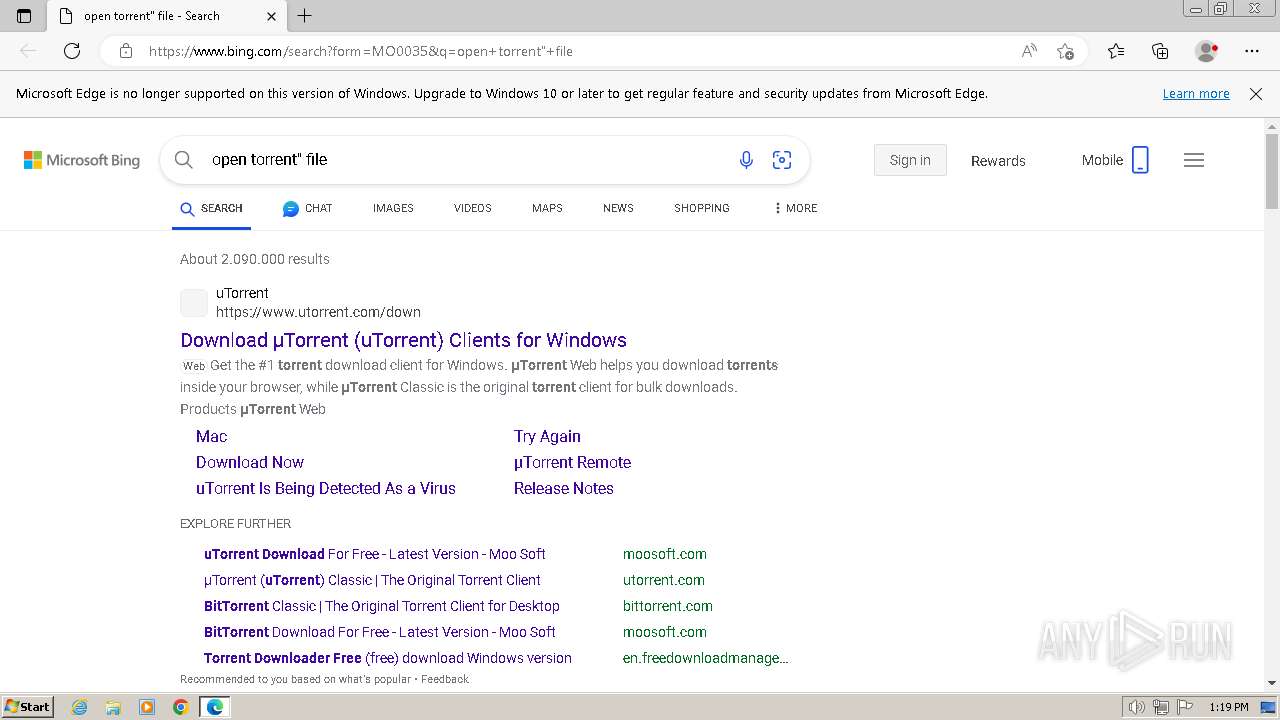This screenshot has height=720, width=1280.
Task: Expand the MORE search categories menu
Action: tap(796, 208)
